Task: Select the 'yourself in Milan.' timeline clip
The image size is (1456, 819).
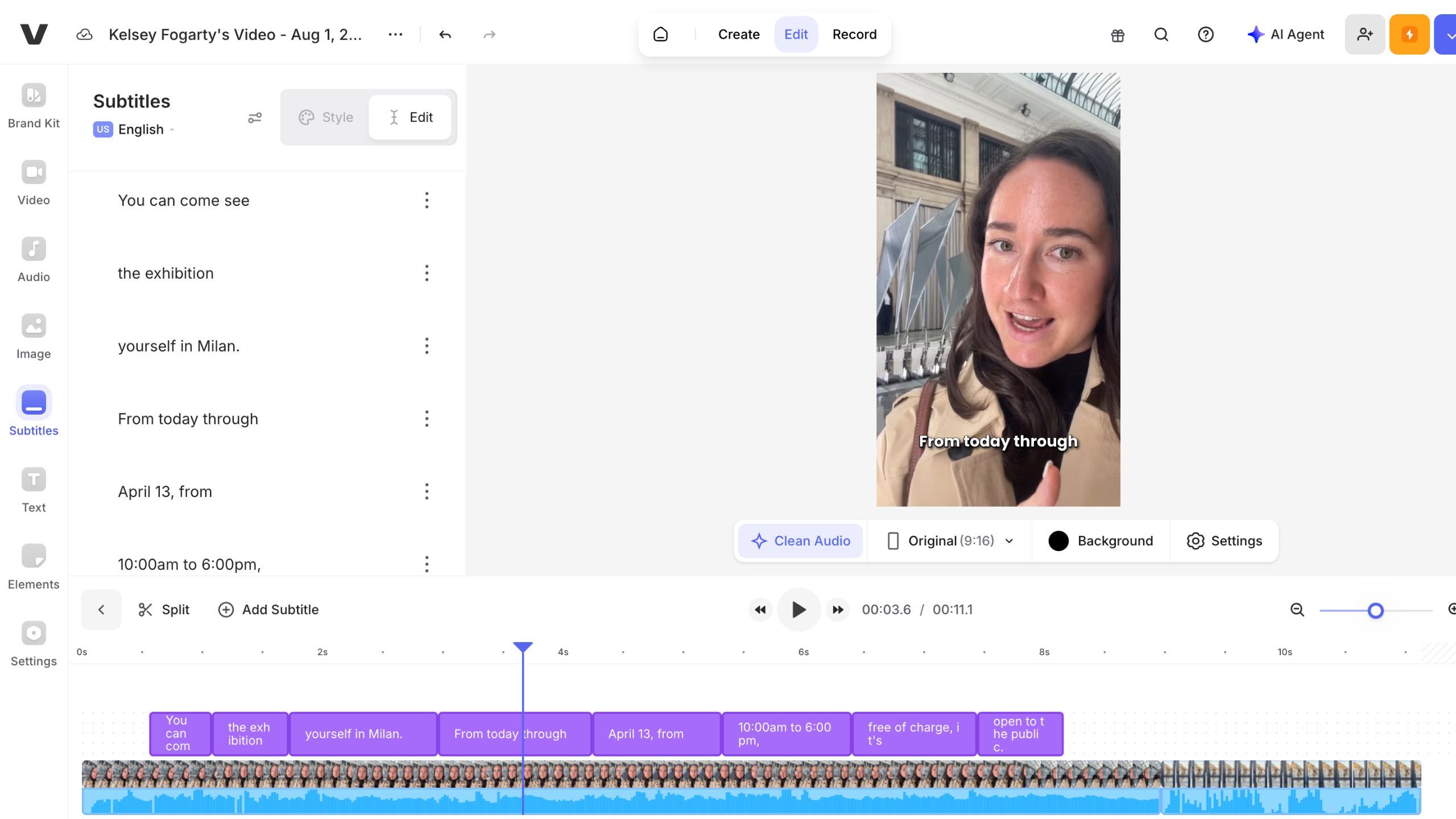Action: click(x=363, y=734)
